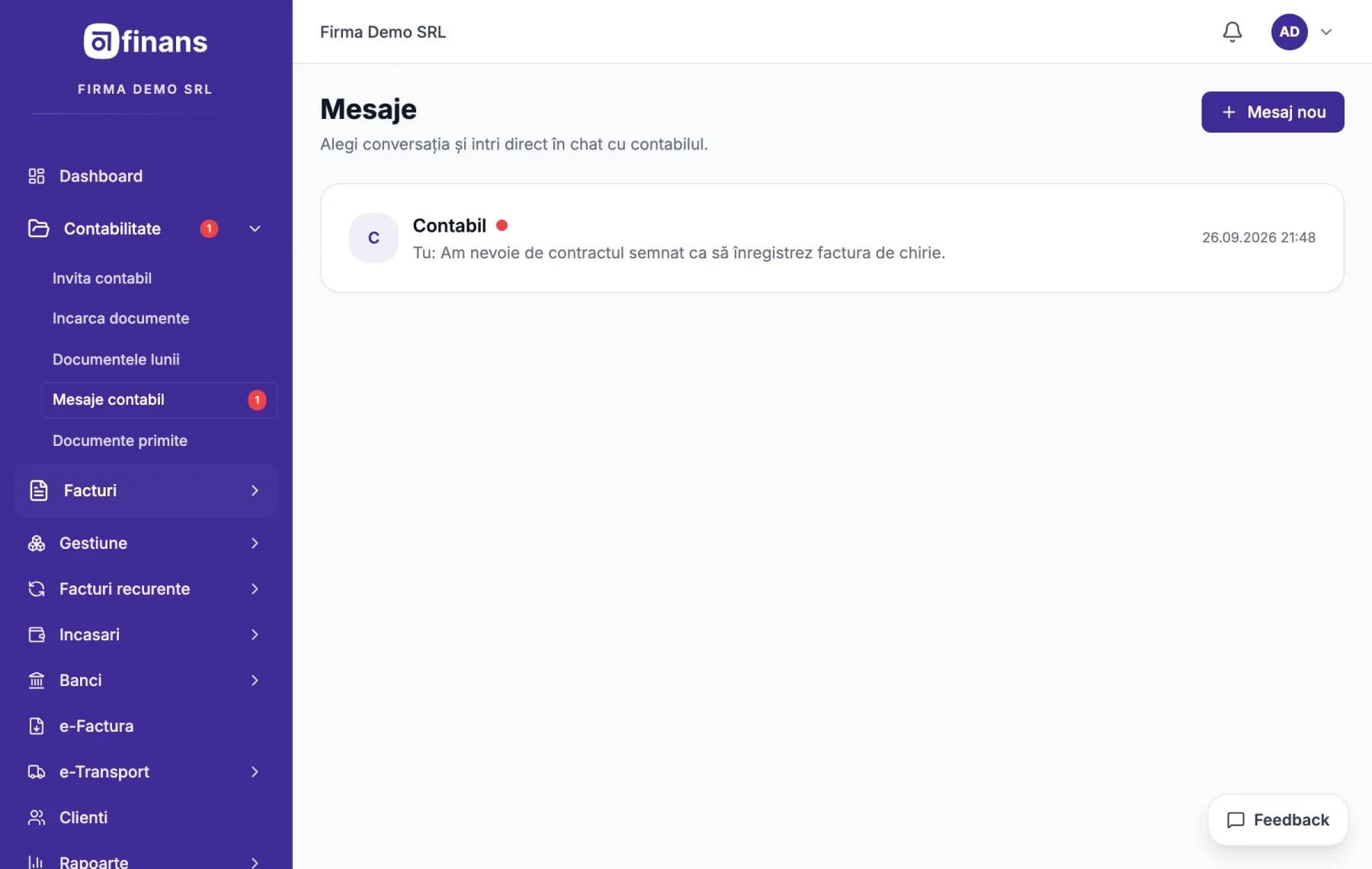Expand Facturi recurente chevron
This screenshot has height=869, width=1372.
255,588
